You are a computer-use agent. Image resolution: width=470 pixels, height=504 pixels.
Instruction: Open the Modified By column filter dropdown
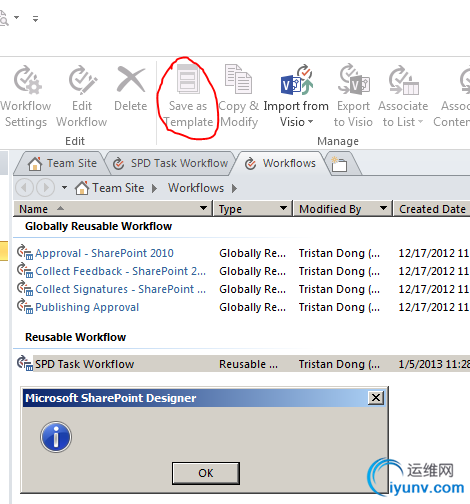[383, 208]
